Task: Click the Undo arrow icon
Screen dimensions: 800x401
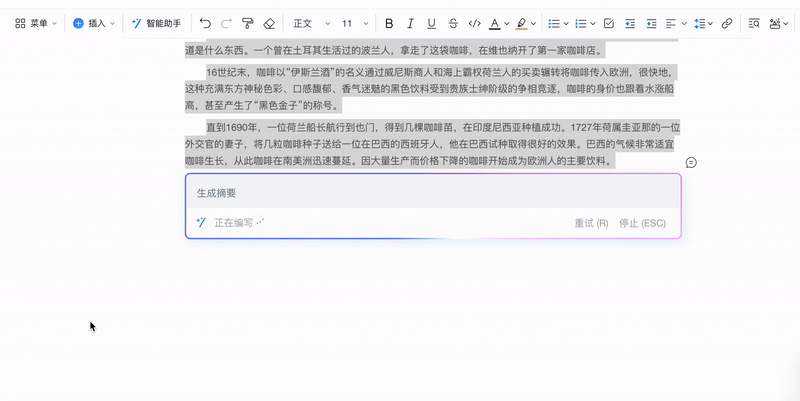Action: [x=205, y=22]
